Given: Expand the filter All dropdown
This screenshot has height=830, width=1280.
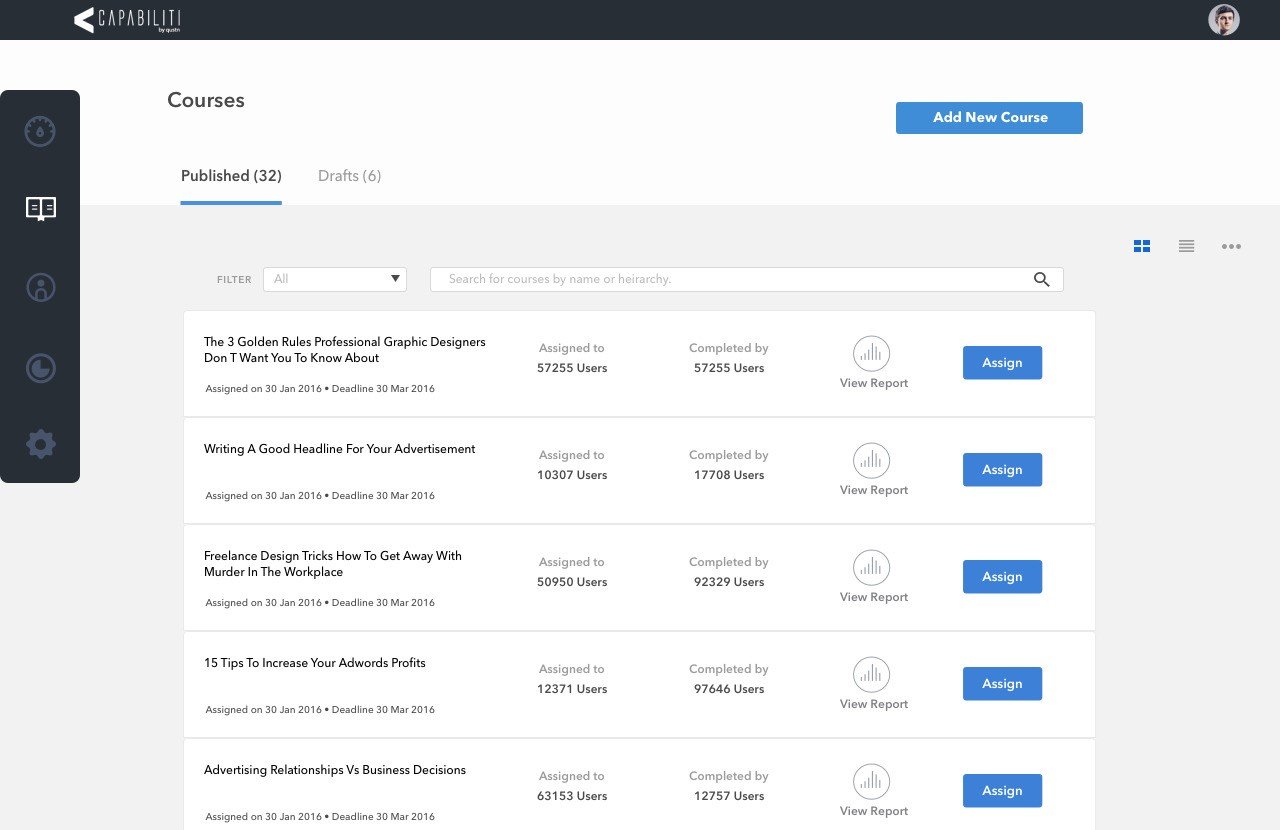Looking at the screenshot, I should [335, 279].
